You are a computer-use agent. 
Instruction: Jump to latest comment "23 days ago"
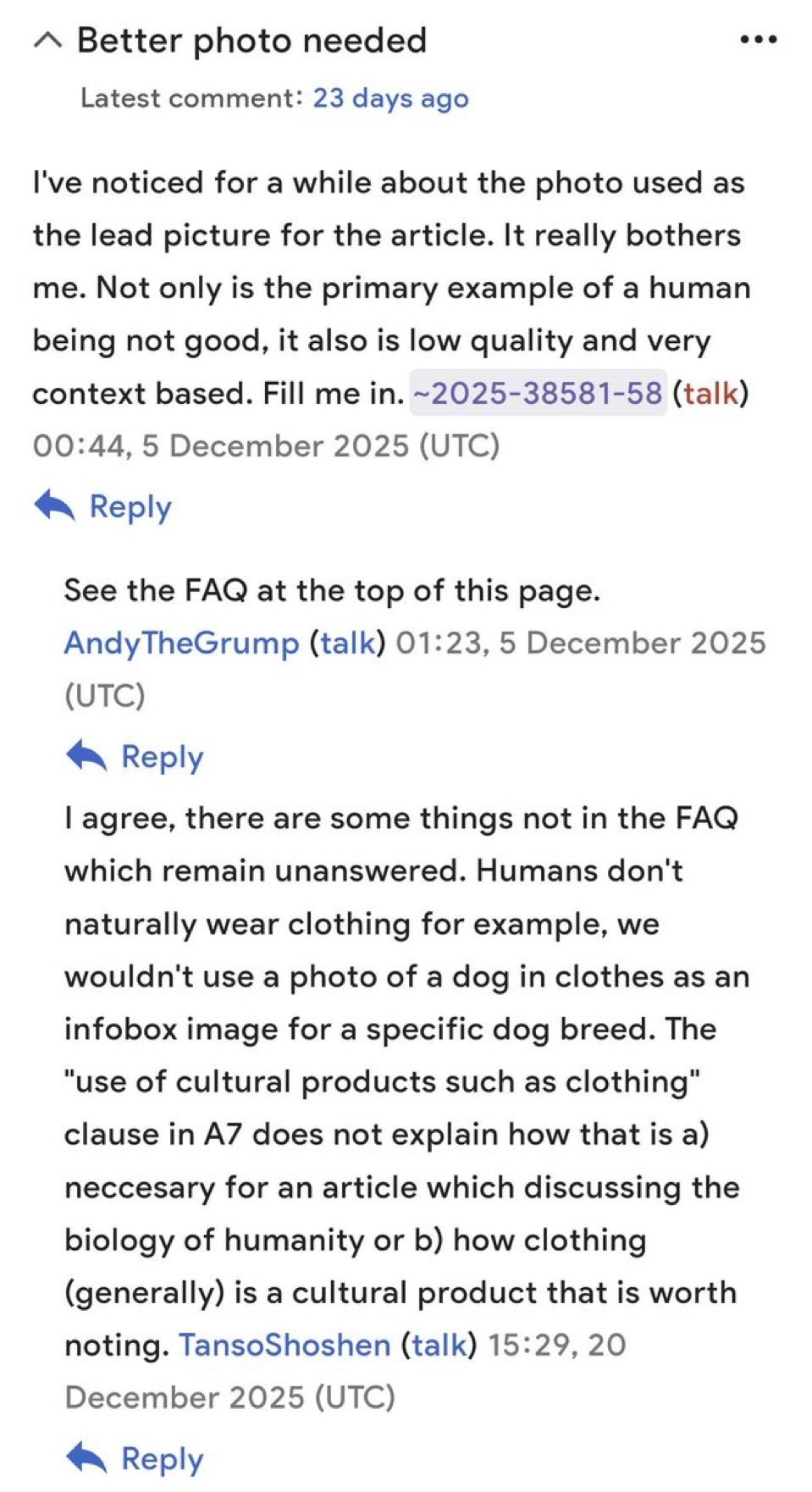(x=390, y=98)
